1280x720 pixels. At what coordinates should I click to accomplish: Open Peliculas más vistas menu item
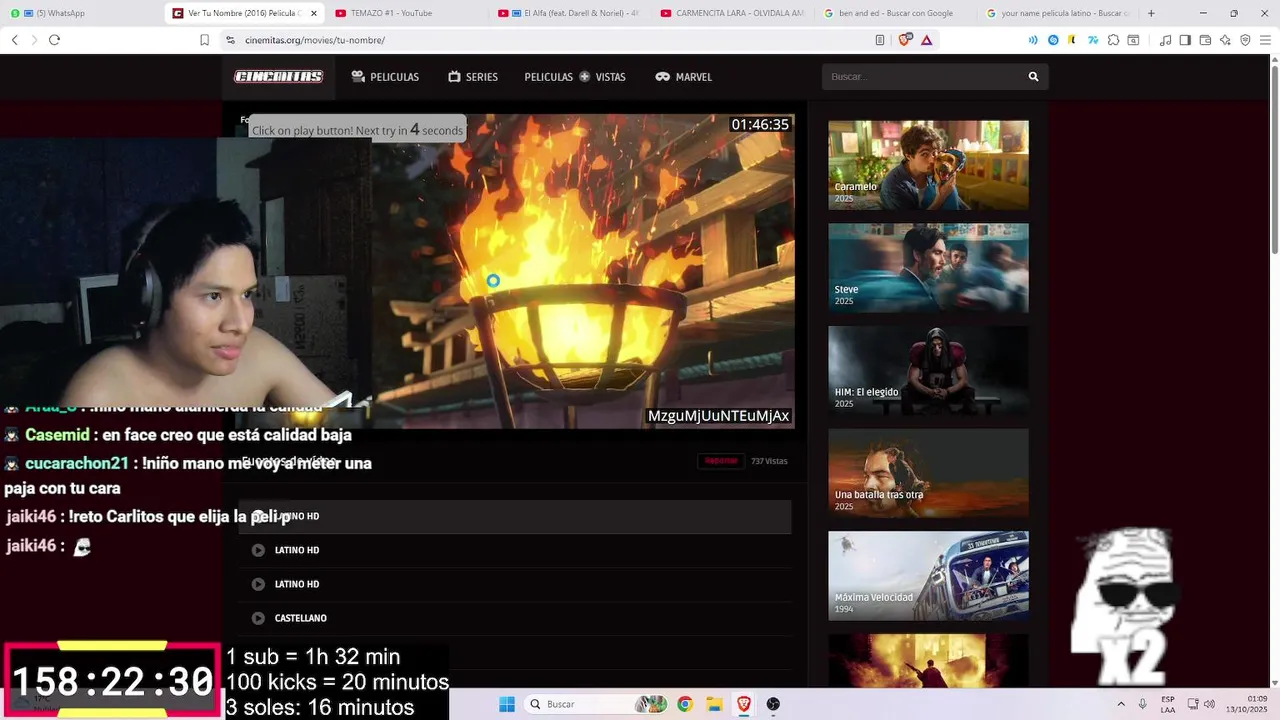pos(575,77)
